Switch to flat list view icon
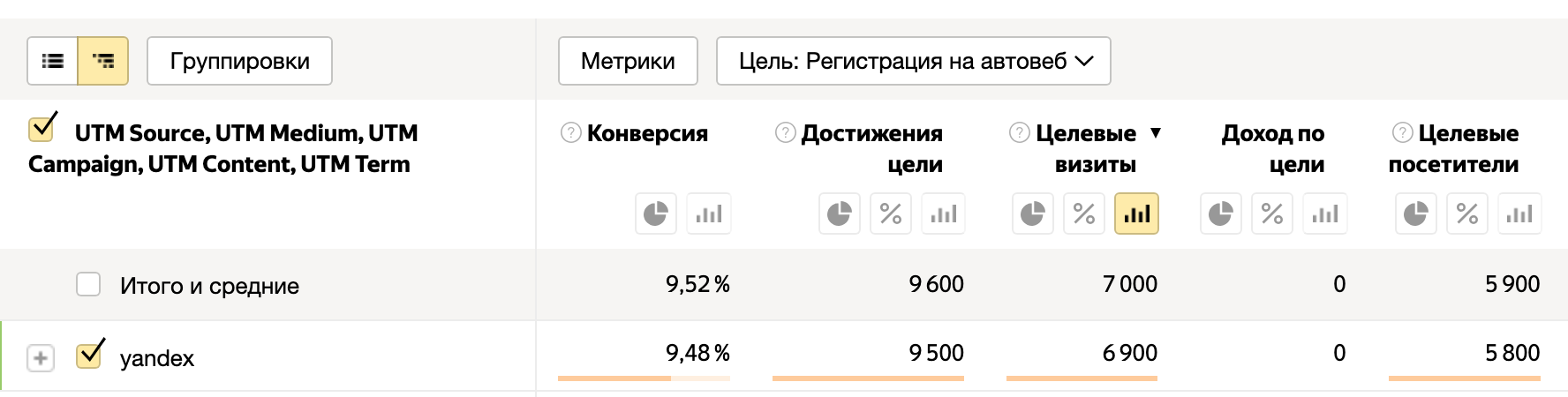The image size is (1568, 397). 53,61
